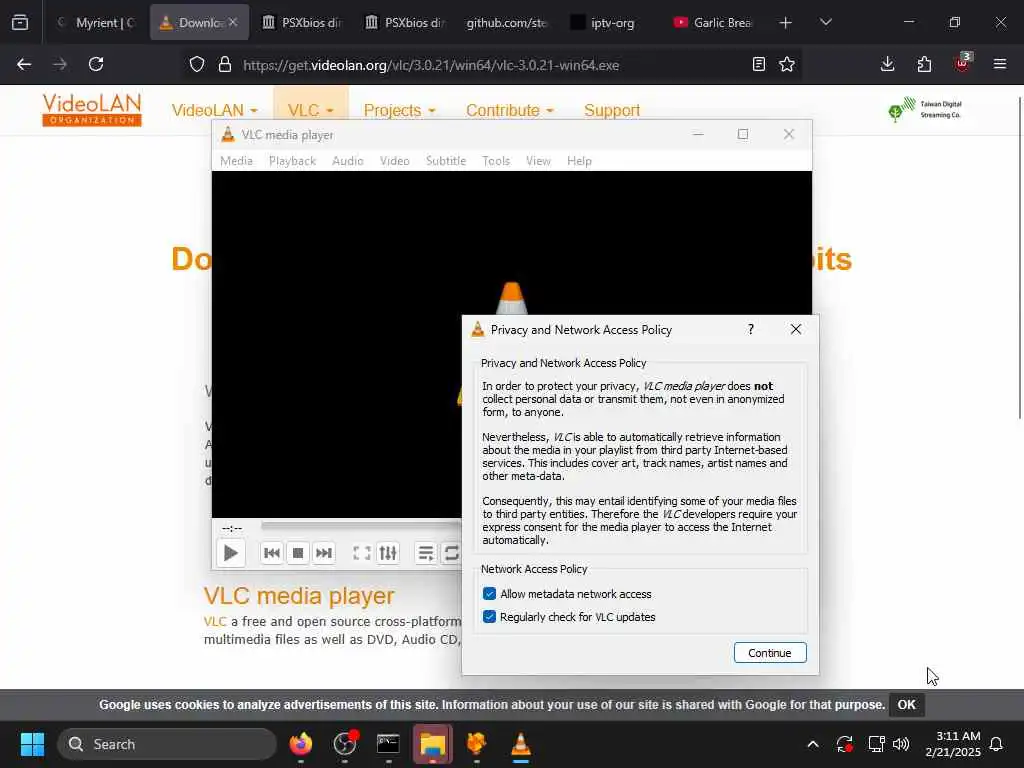Expand the Contribute dropdown on website

(x=509, y=110)
